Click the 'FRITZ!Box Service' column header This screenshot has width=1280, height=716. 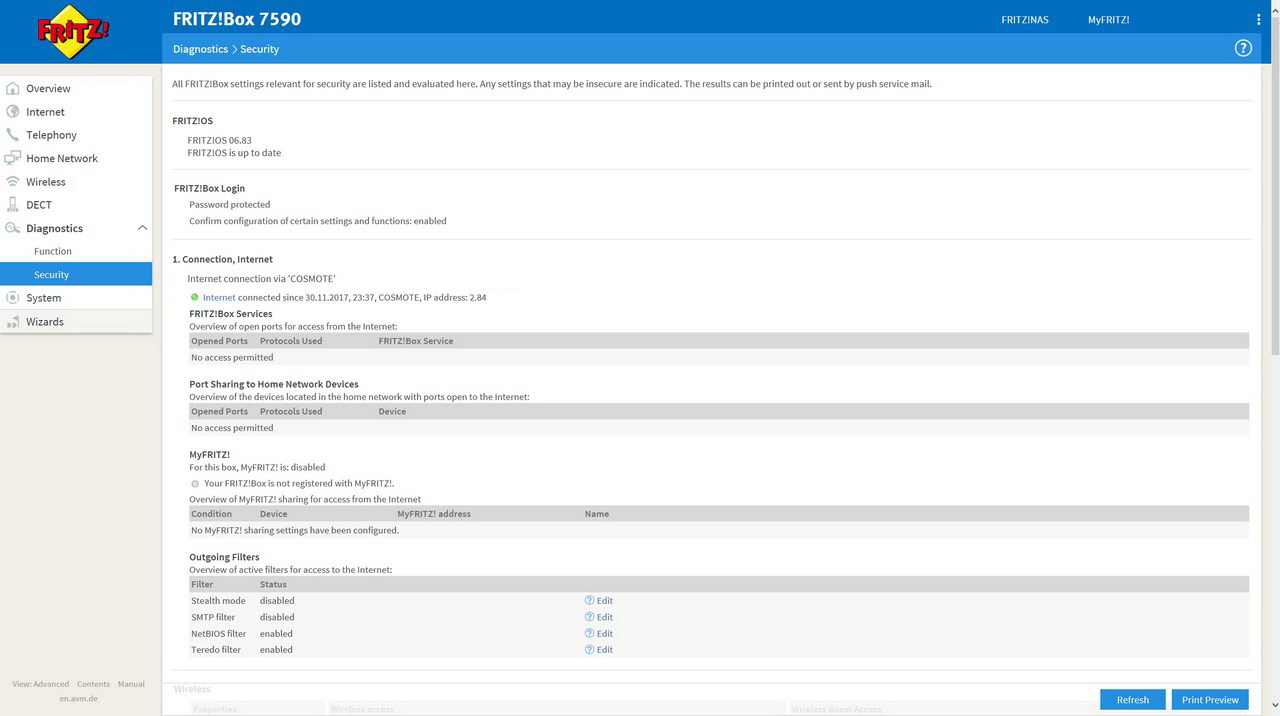(x=416, y=340)
